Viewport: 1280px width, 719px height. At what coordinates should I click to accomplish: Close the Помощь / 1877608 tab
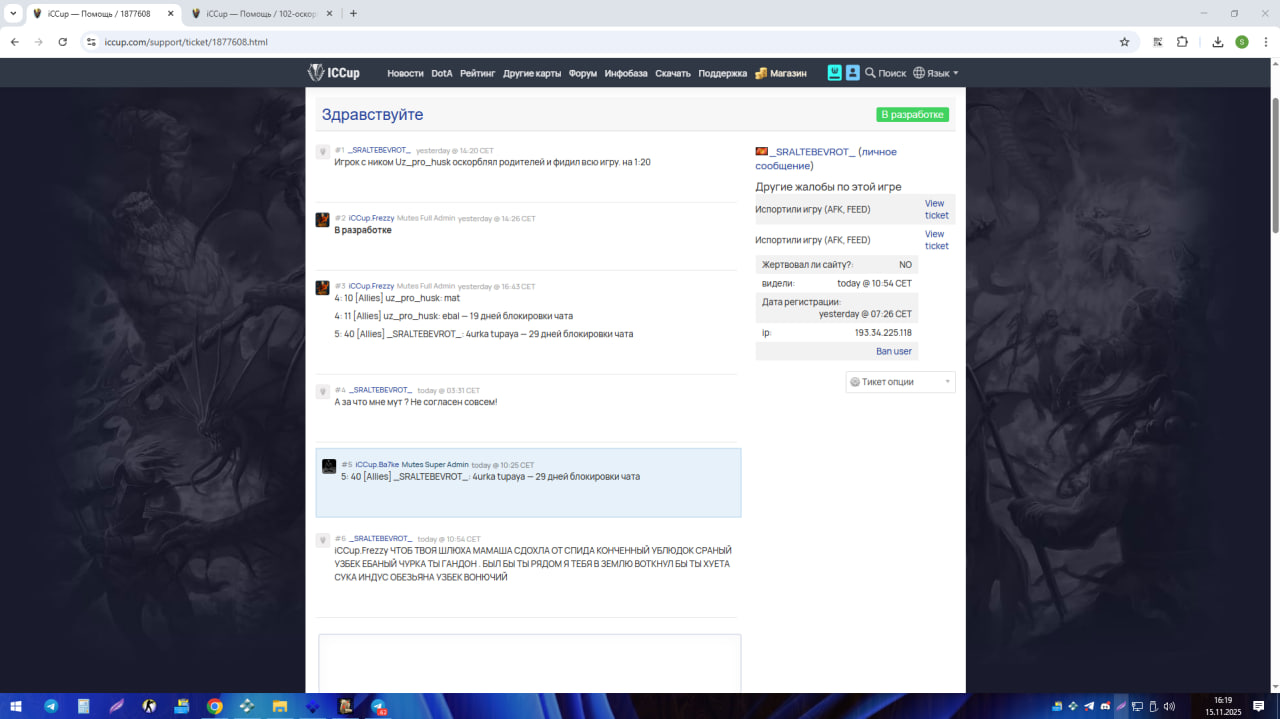[169, 14]
